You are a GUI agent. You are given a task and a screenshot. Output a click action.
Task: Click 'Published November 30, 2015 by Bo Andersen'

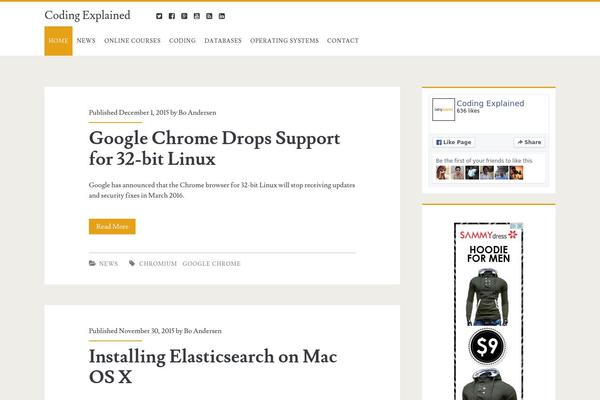pyautogui.click(x=155, y=331)
